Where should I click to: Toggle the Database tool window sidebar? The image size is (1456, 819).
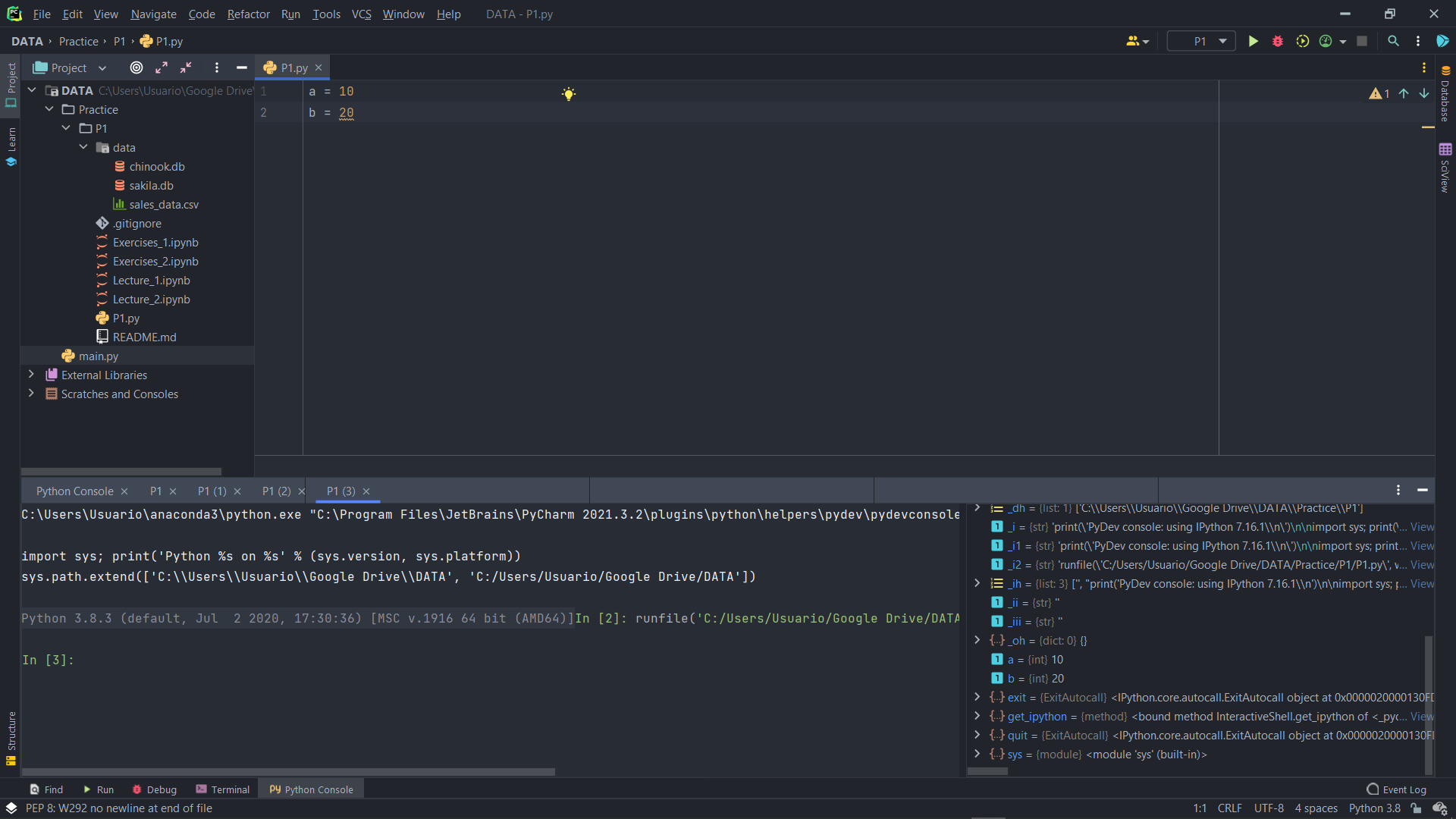pos(1445,95)
